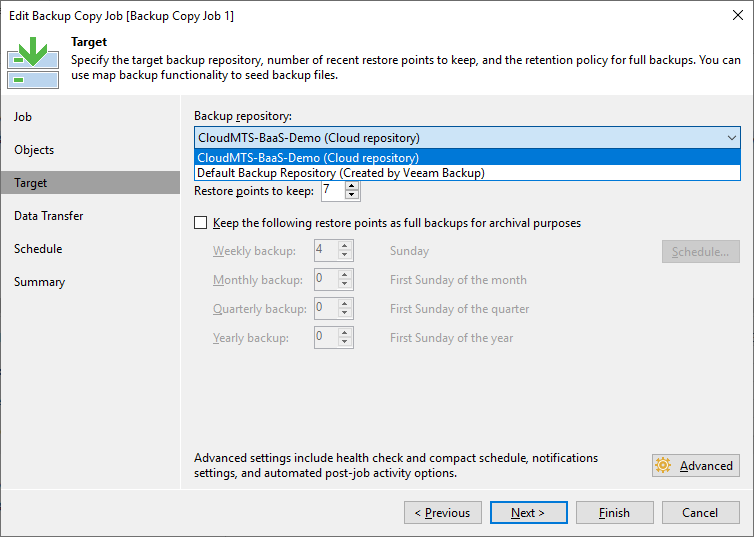Image resolution: width=754 pixels, height=537 pixels.
Task: Enable keeping restore points as full backups
Action: pyautogui.click(x=201, y=223)
